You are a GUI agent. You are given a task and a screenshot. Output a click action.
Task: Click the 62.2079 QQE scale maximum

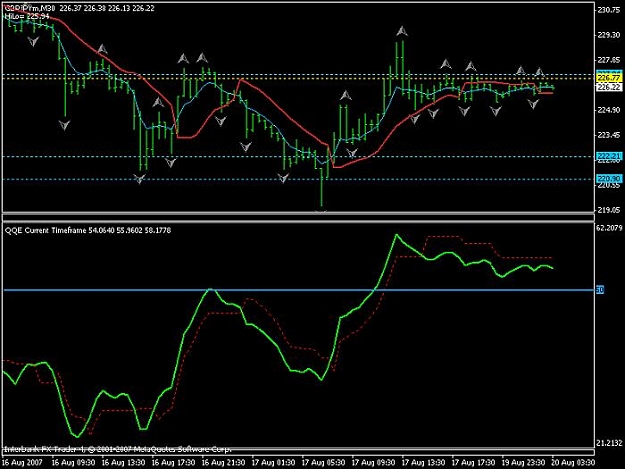coord(609,228)
